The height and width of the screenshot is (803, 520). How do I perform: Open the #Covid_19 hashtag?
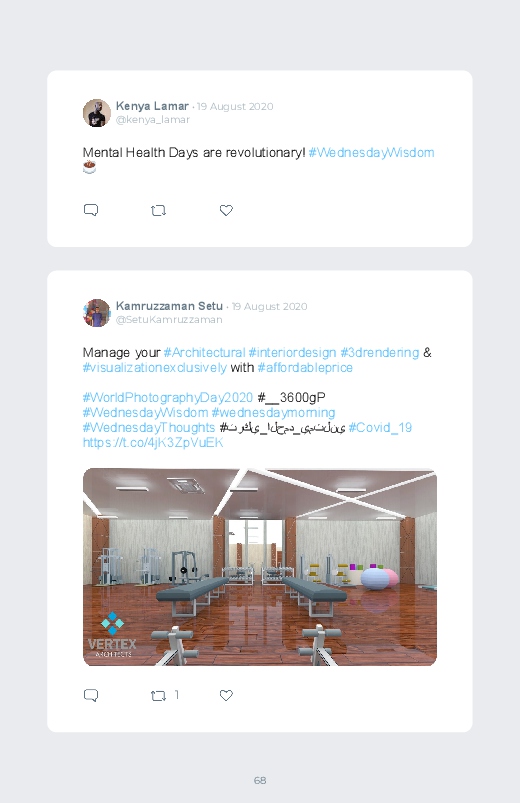pyautogui.click(x=380, y=427)
